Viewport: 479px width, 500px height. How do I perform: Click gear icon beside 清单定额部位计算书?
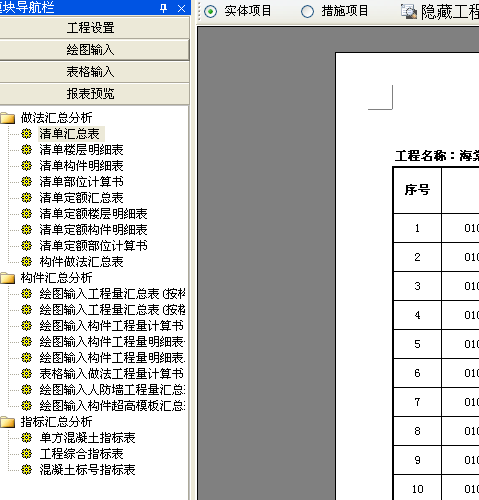click(x=26, y=246)
